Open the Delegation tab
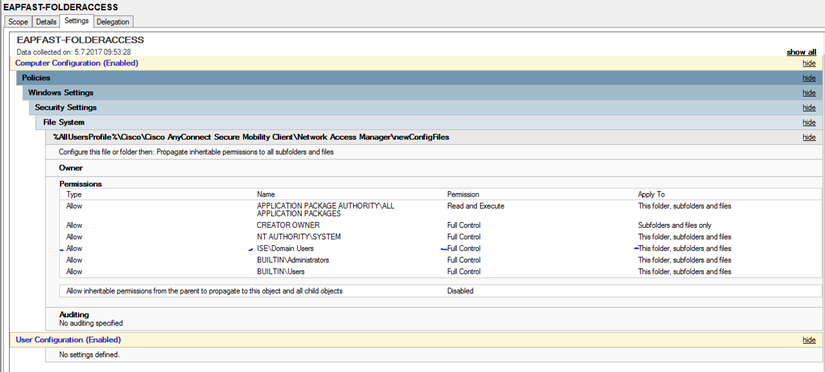Screen dimensions: 825x372 [113, 22]
